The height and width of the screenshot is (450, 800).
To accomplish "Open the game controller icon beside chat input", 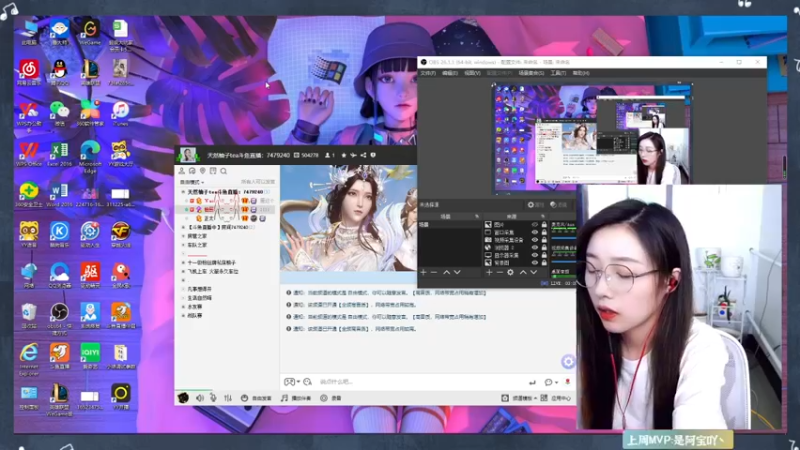I will tap(291, 382).
